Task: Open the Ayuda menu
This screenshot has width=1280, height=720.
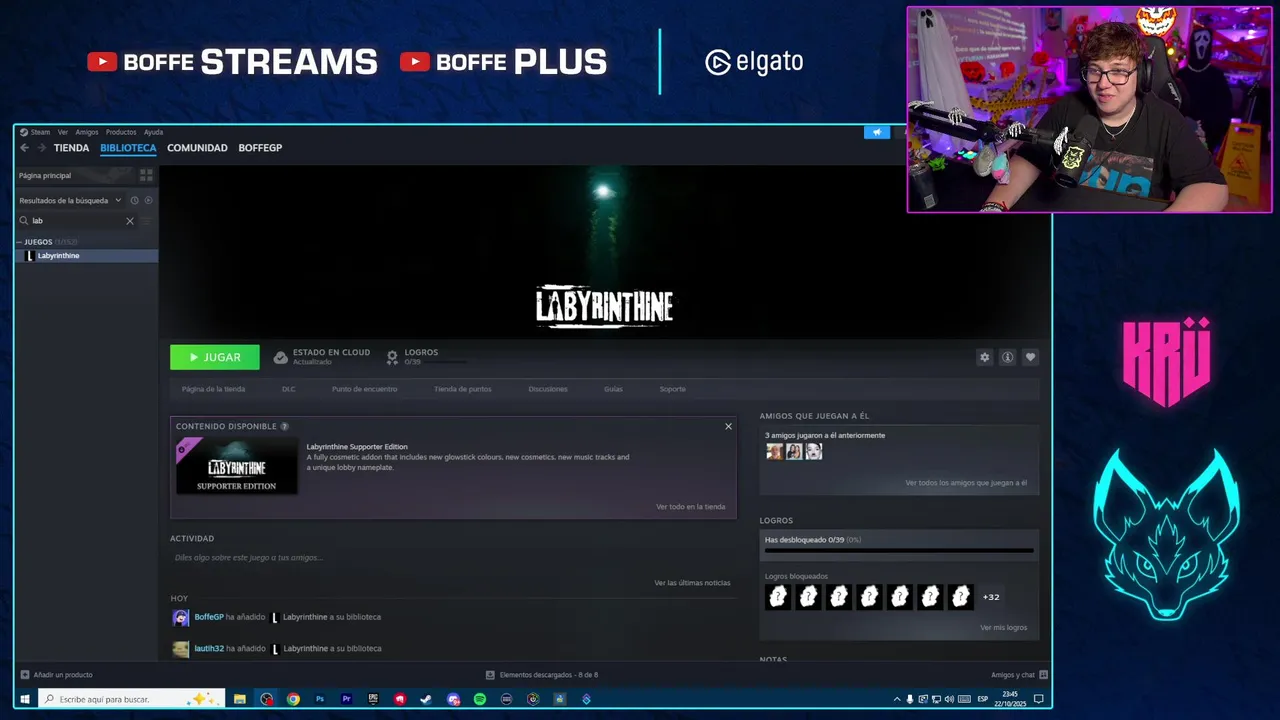Action: (x=153, y=132)
